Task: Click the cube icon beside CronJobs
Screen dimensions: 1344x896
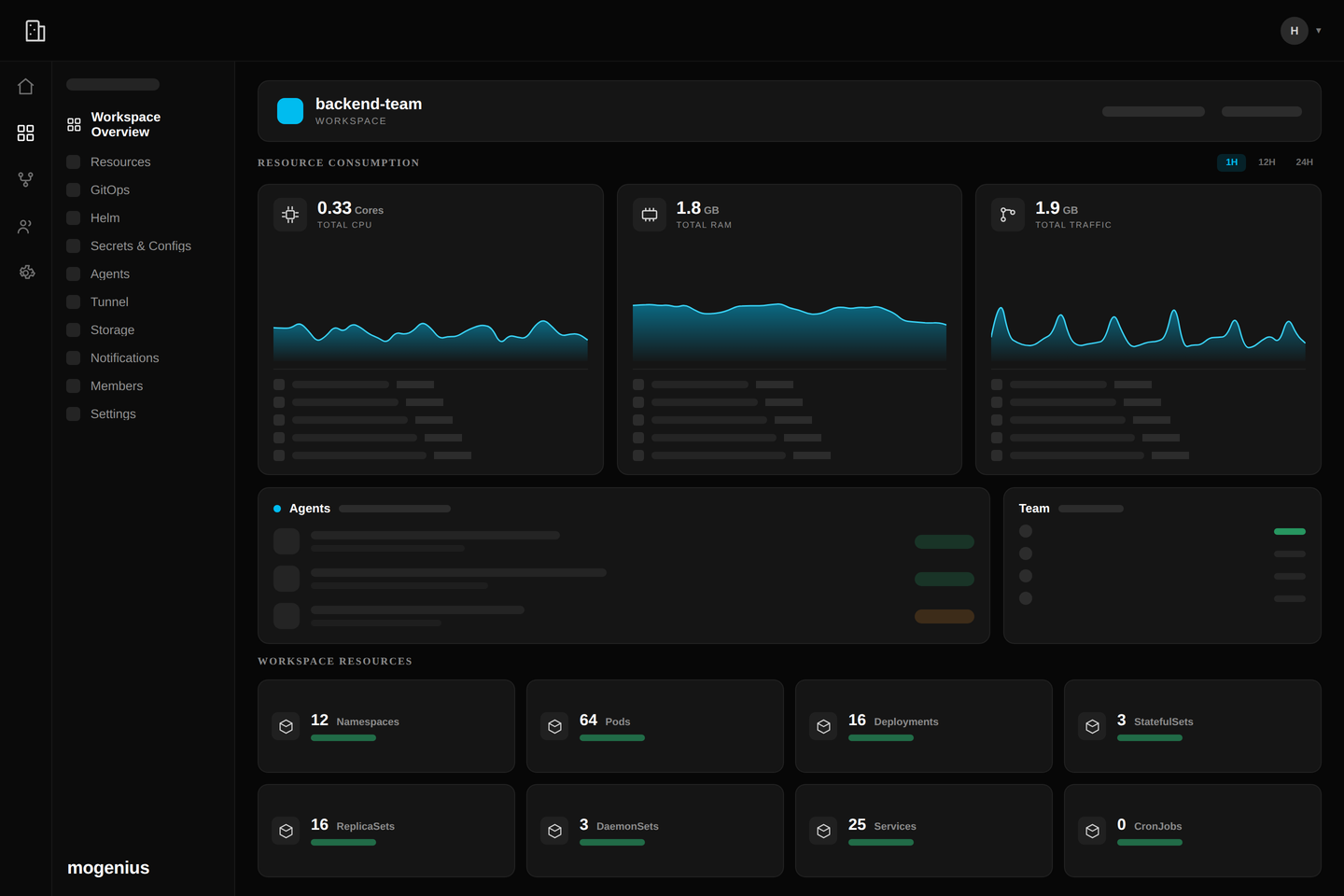Action: click(x=1092, y=831)
